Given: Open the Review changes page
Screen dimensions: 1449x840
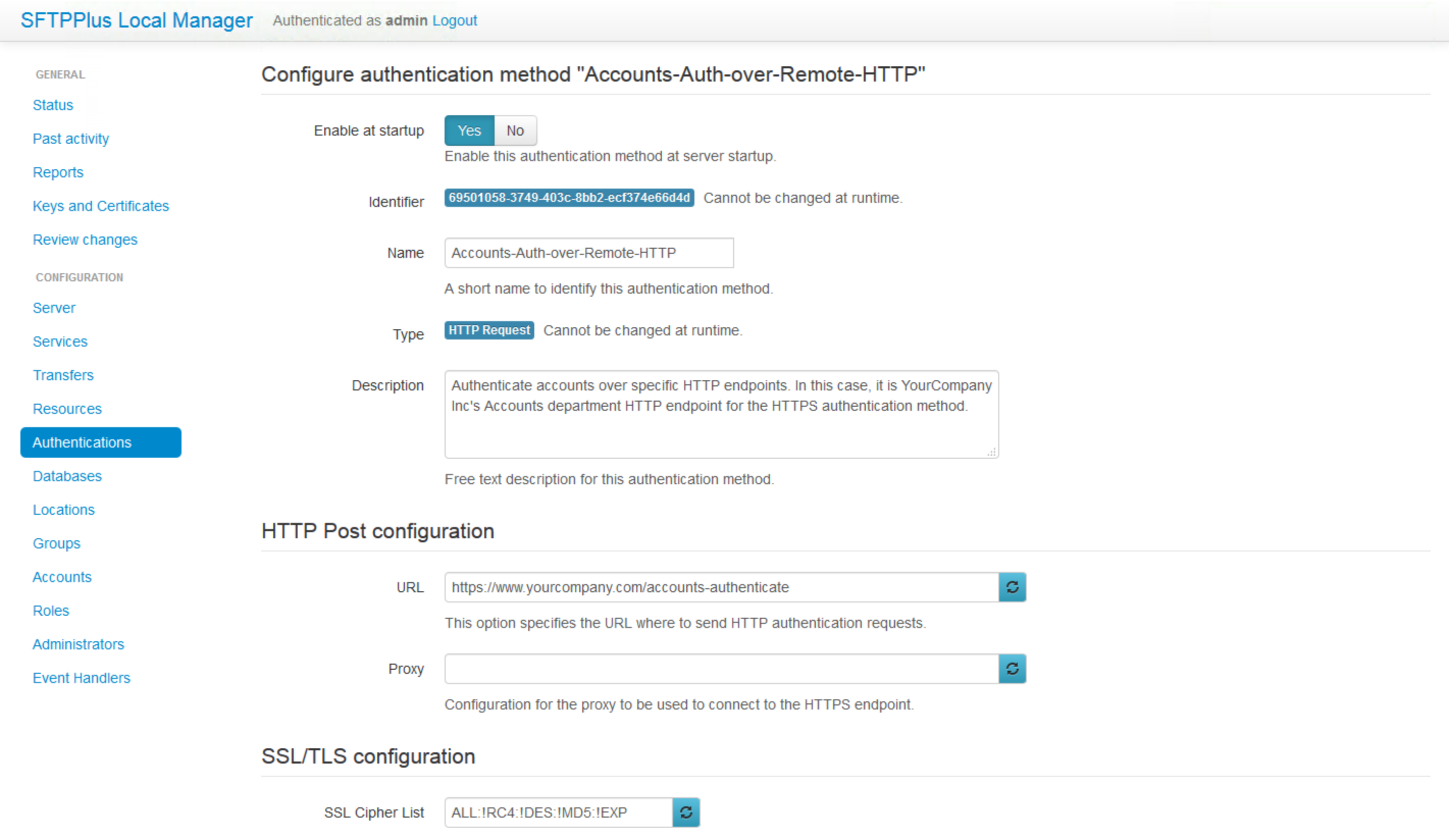Looking at the screenshot, I should pyautogui.click(x=85, y=240).
